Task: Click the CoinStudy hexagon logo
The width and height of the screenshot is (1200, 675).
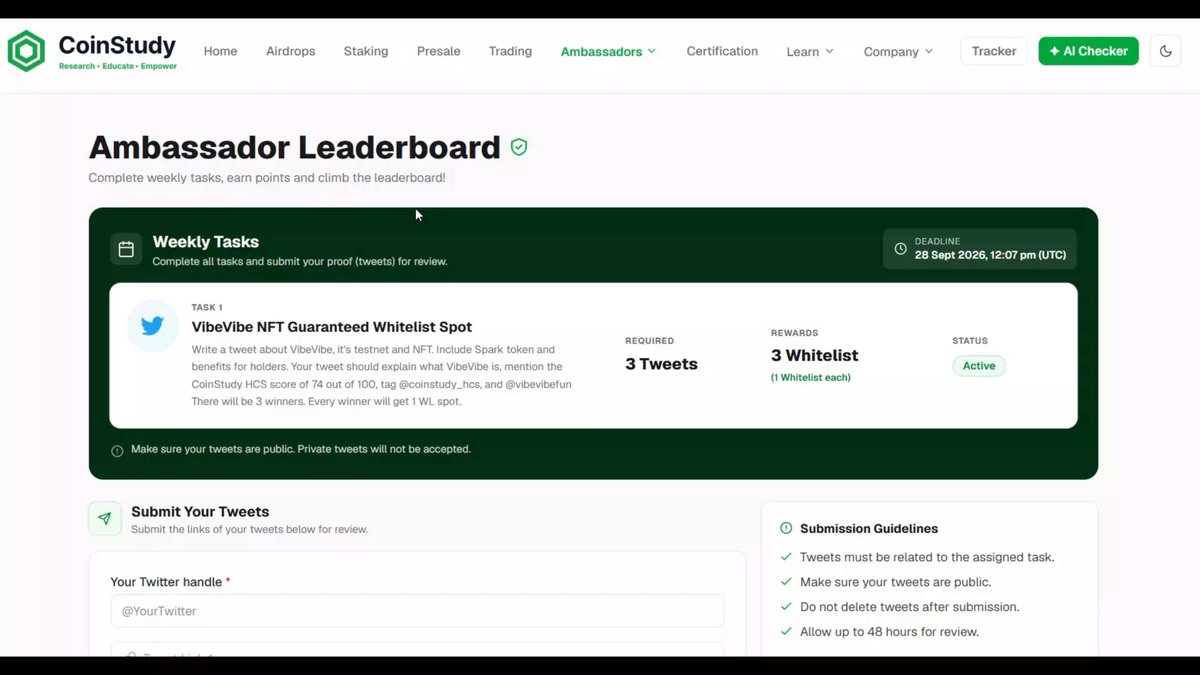Action: click(x=26, y=51)
